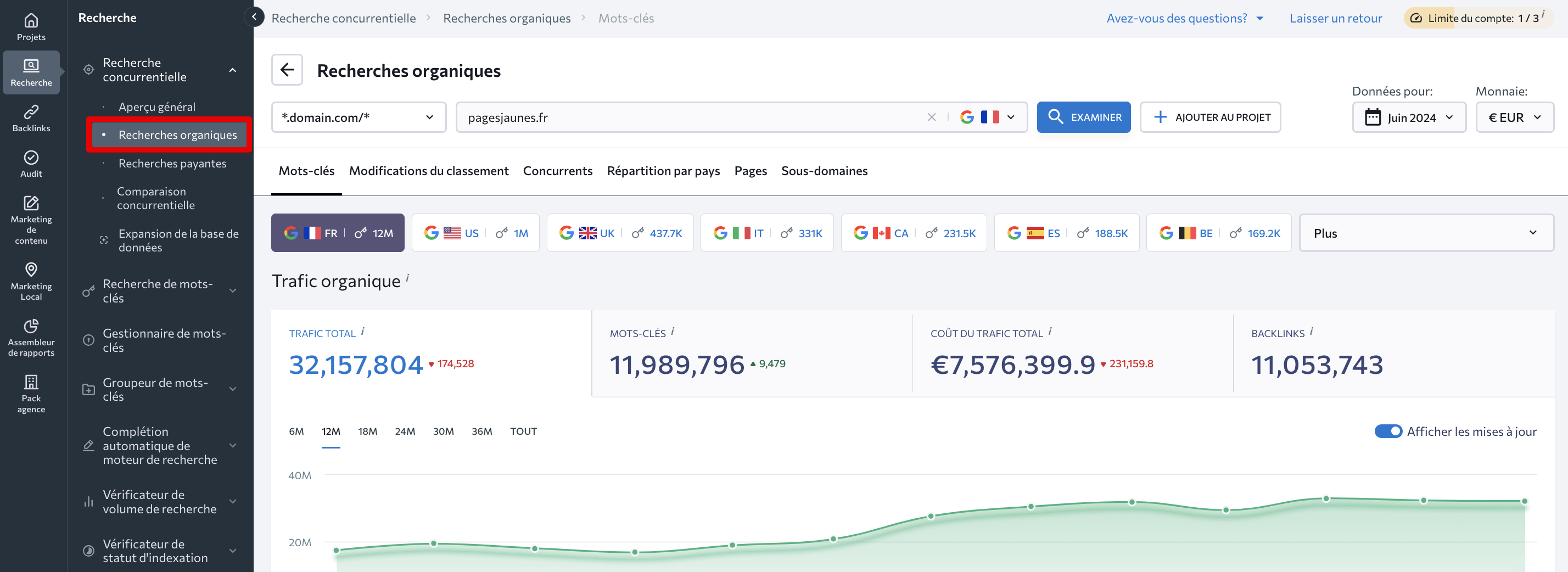1568x572 pixels.
Task: Select the BE 169.2K country chip
Action: click(1219, 232)
